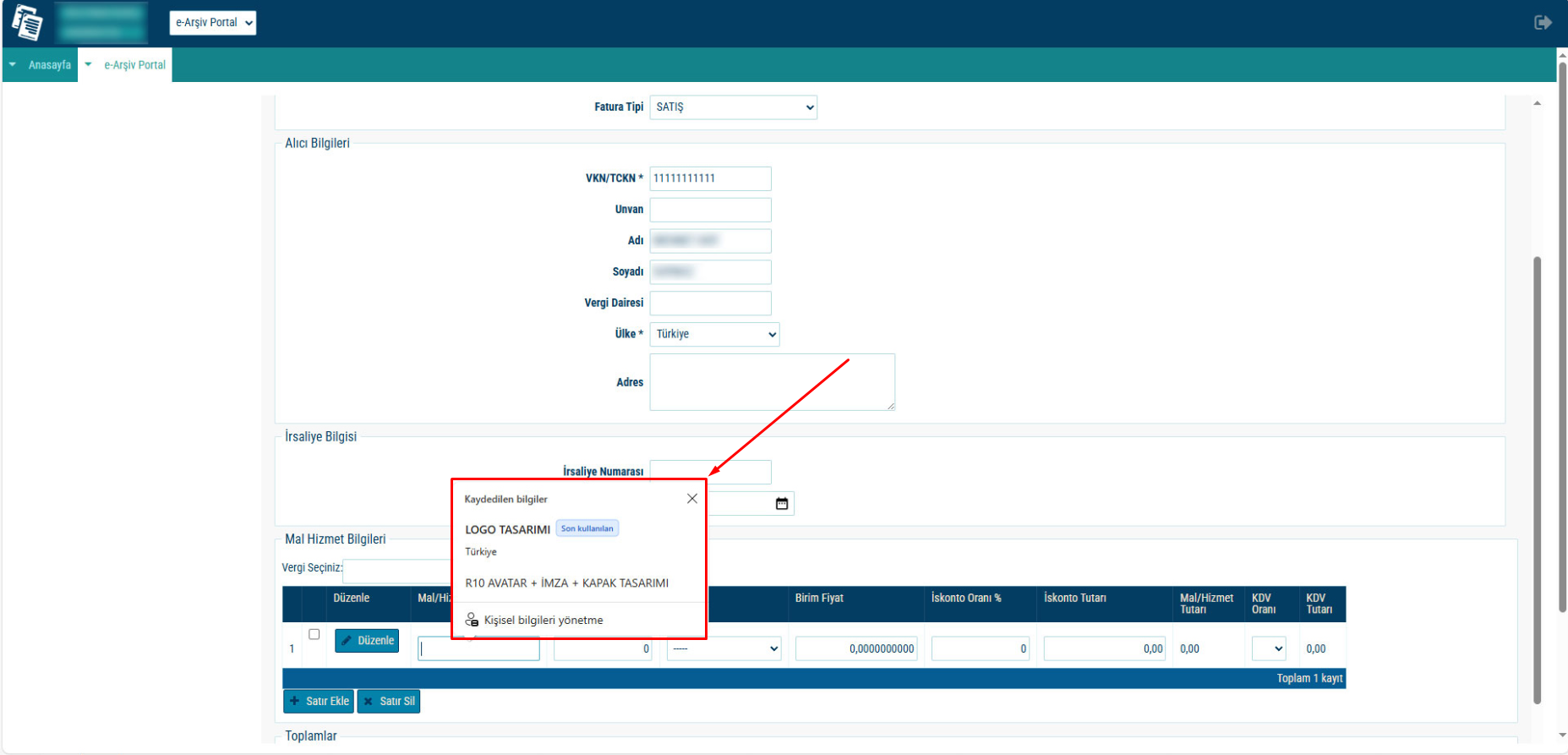Click the pencil Düzenle button in row 1
Image resolution: width=1568 pixels, height=755 pixels.
[367, 641]
